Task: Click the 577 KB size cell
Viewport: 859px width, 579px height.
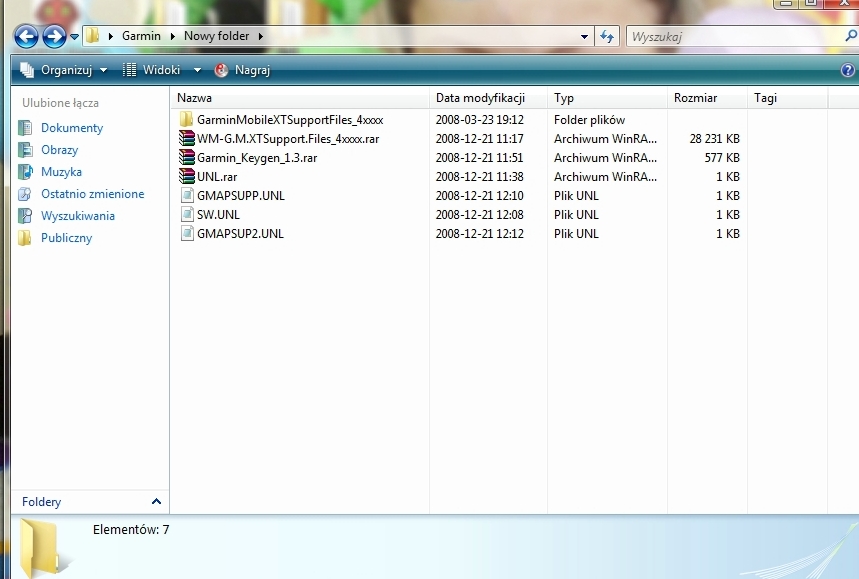Action: coord(722,158)
